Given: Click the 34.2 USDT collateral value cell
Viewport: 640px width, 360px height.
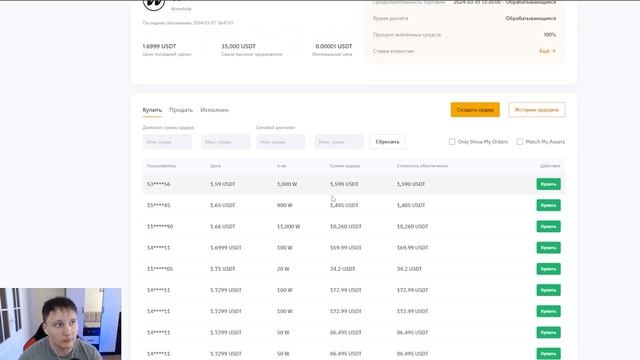Looking at the screenshot, I should coord(409,269).
